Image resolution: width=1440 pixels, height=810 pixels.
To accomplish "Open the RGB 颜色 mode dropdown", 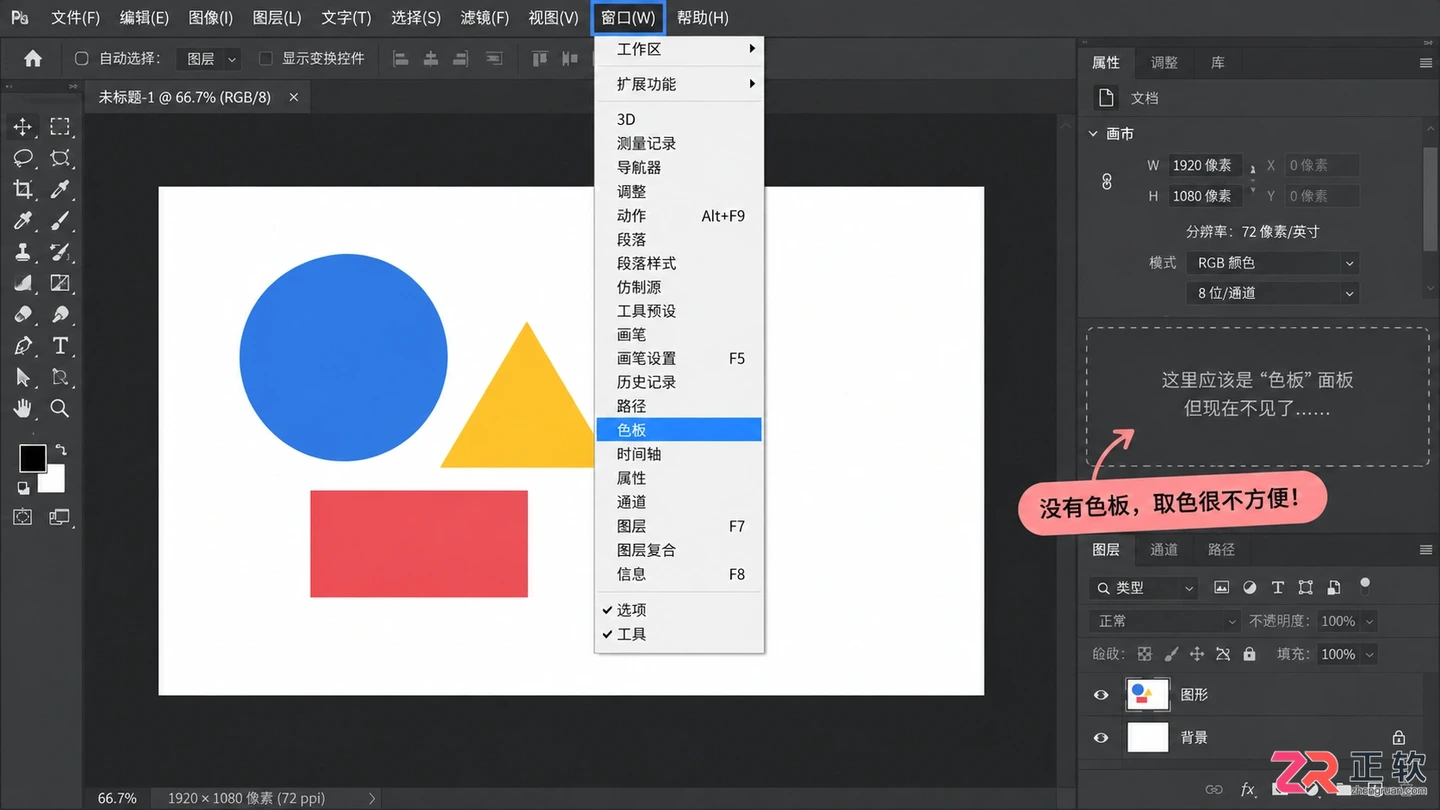I will [1273, 263].
